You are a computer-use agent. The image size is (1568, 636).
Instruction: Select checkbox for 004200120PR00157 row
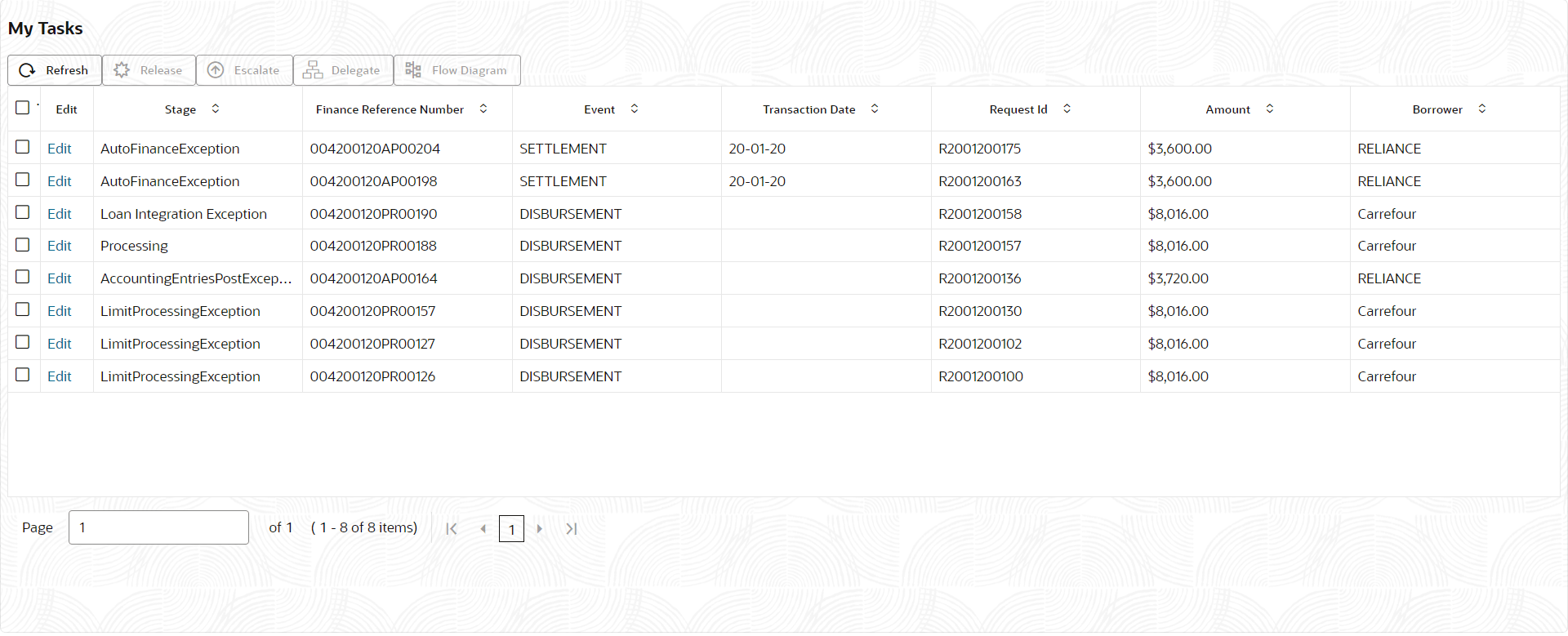coord(23,309)
